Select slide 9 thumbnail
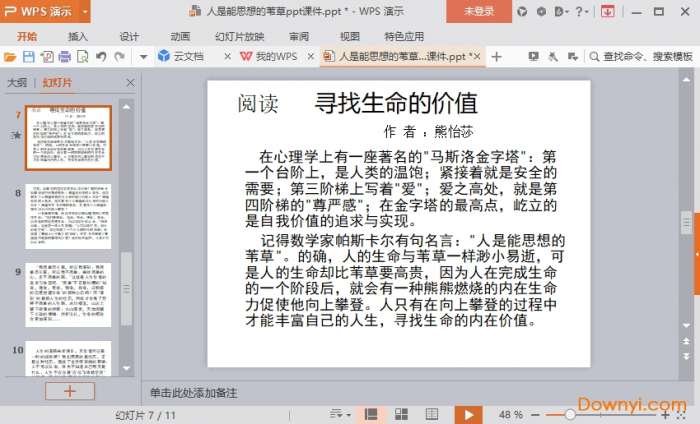 coord(68,295)
